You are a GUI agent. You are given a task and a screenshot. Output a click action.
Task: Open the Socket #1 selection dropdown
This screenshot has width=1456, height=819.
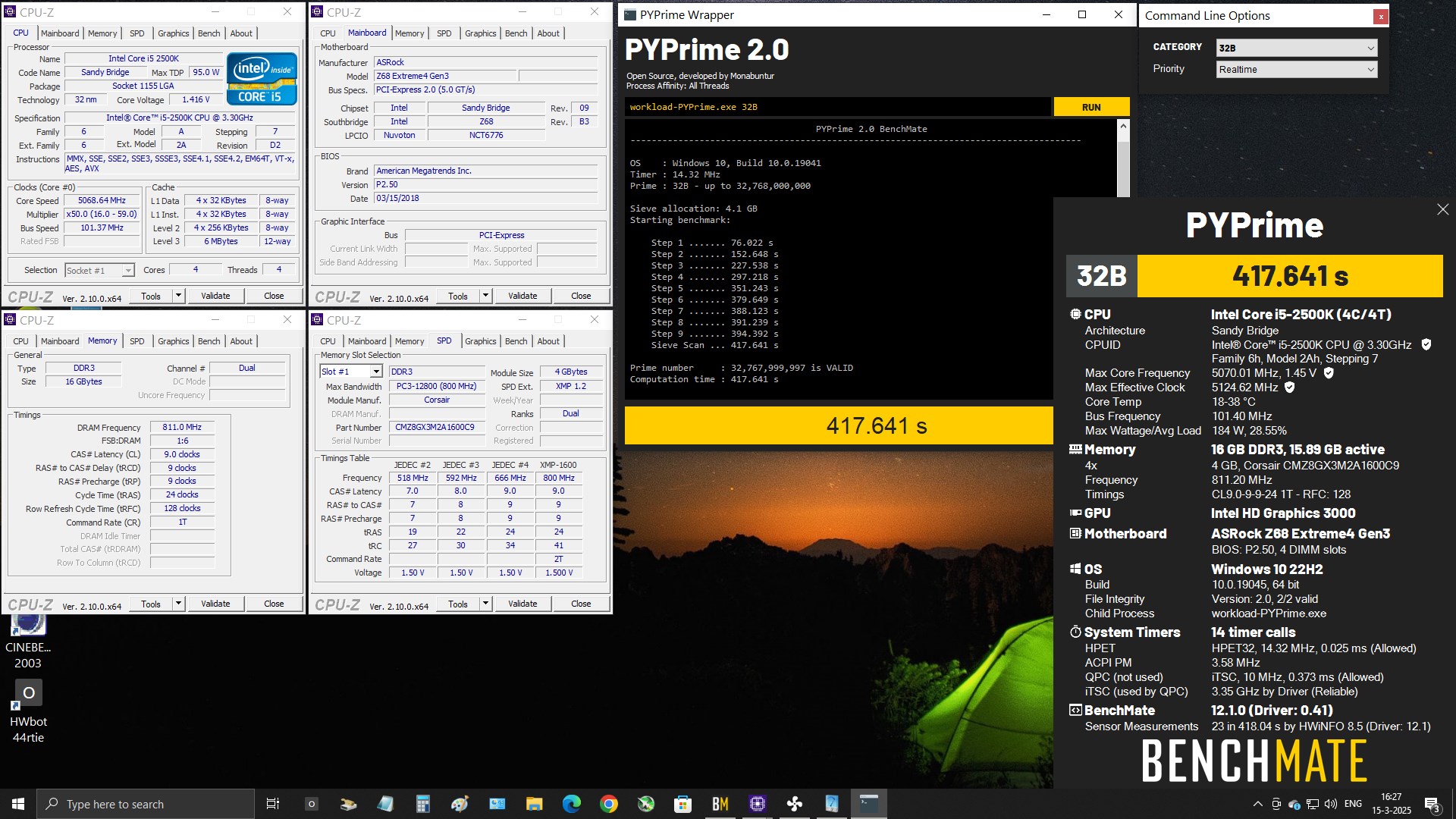(99, 270)
